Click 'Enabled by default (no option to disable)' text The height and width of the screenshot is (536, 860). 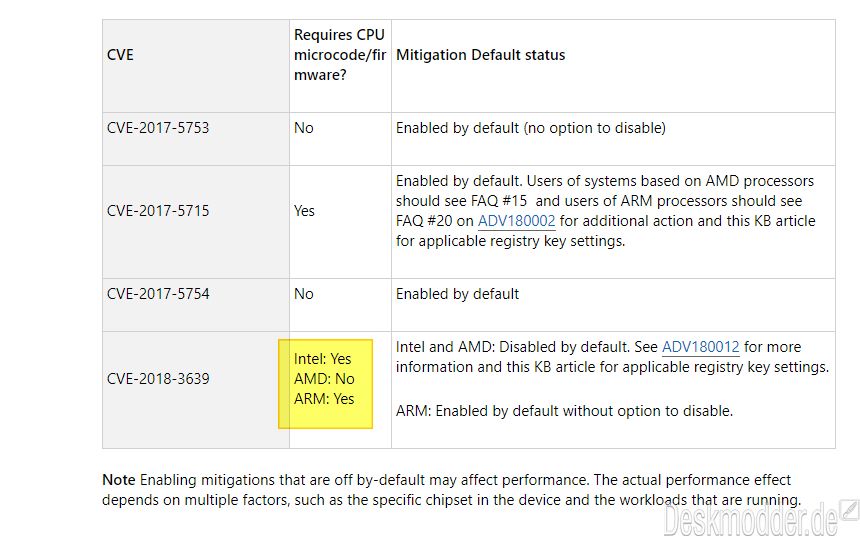point(530,128)
